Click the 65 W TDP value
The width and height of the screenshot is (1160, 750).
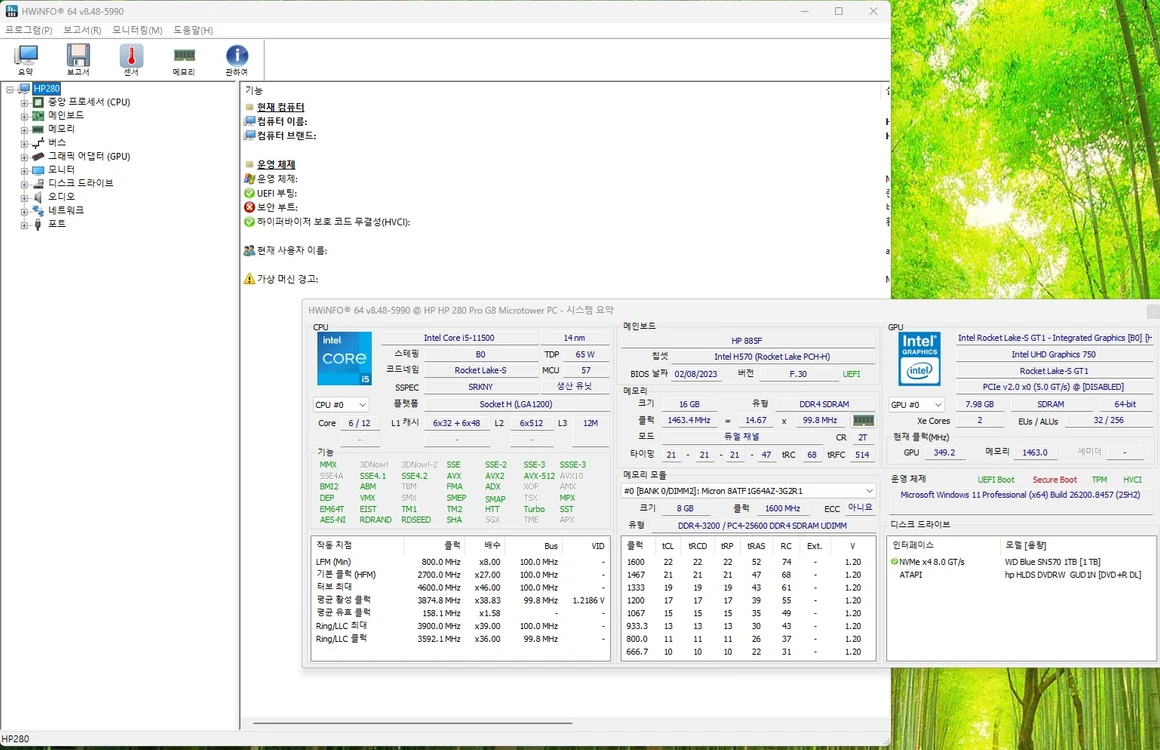pos(585,355)
